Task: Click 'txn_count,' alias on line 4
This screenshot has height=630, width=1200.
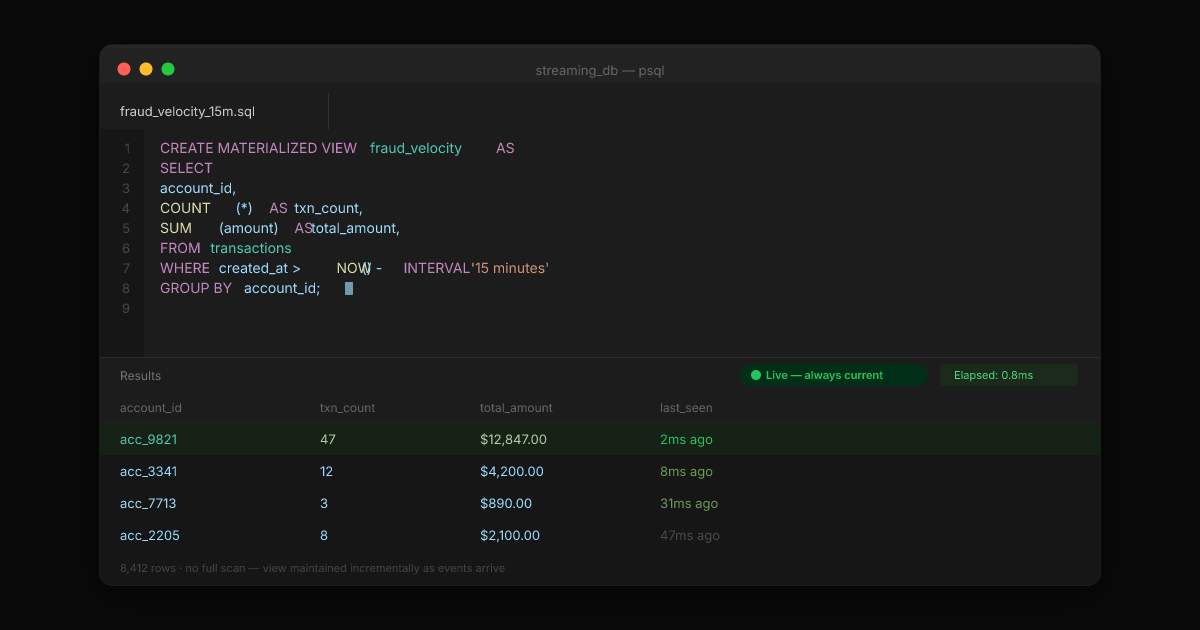Action: pos(328,208)
